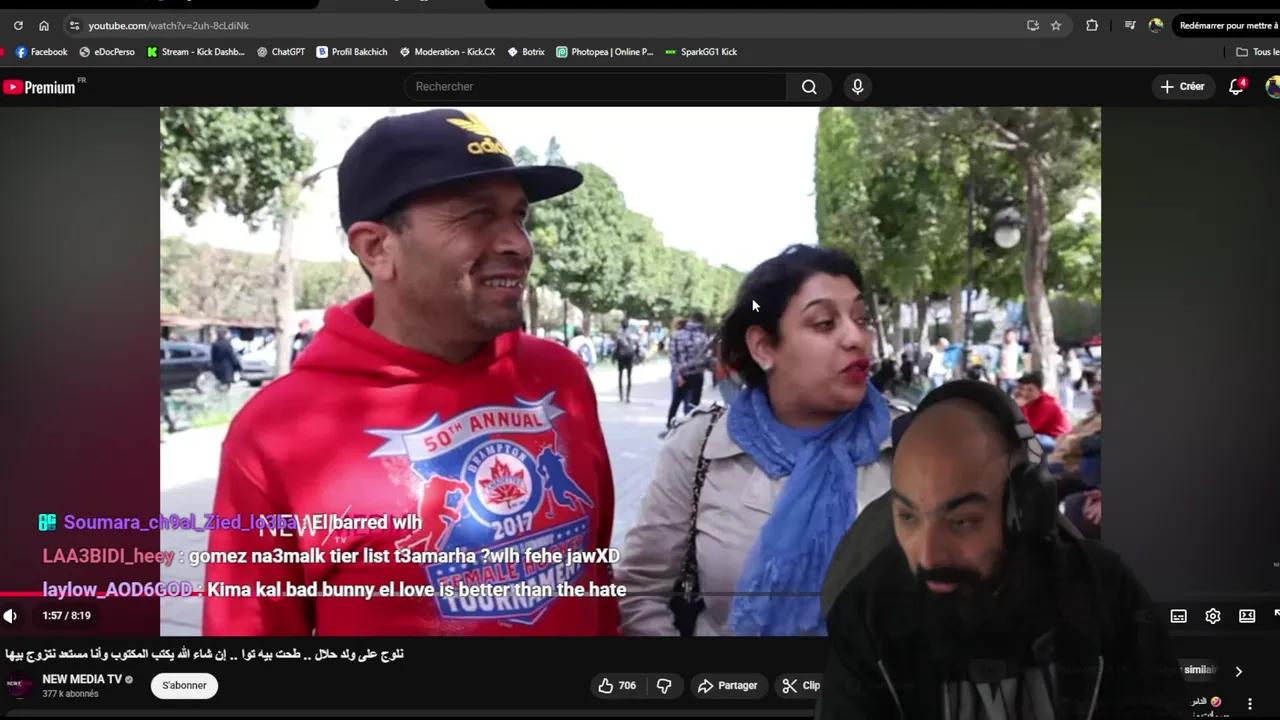Open the all bookmarks folder
1280x720 pixels.
pyautogui.click(x=1257, y=52)
